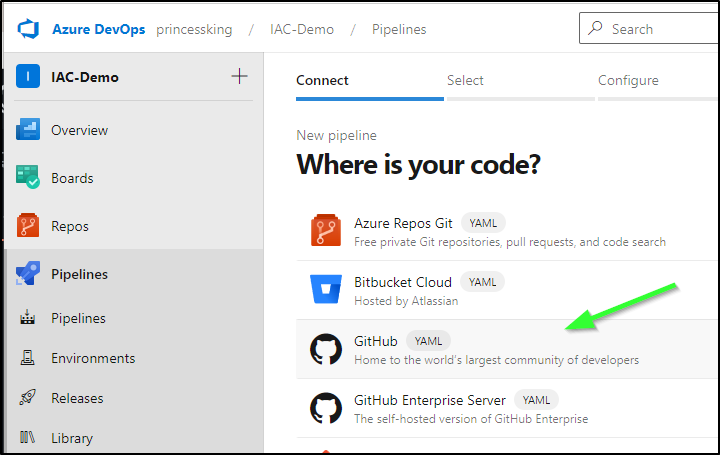
Task: Click the Pipelines sub-item icon
Action: click(x=28, y=317)
